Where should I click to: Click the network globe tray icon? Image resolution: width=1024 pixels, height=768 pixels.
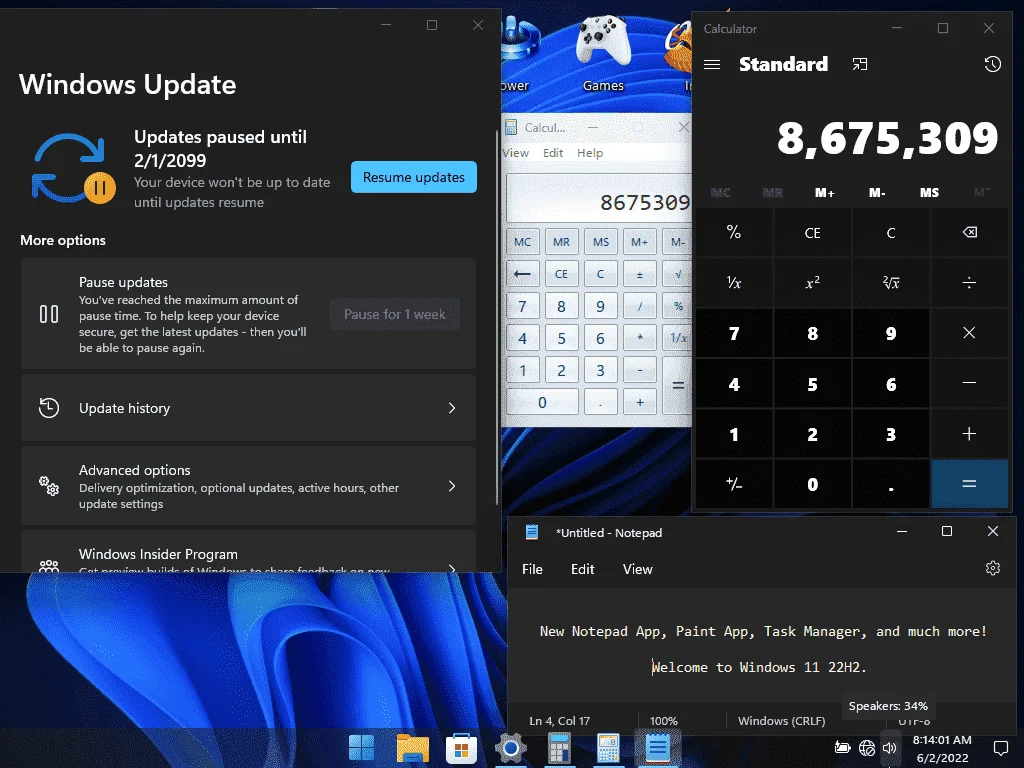click(x=867, y=748)
